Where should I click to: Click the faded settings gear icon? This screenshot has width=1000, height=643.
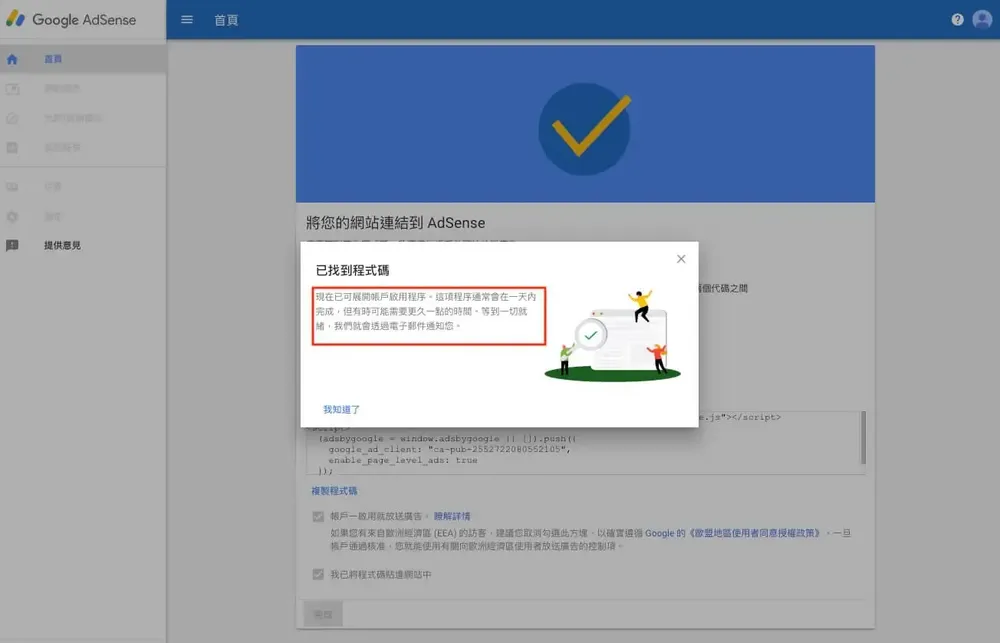pos(12,216)
